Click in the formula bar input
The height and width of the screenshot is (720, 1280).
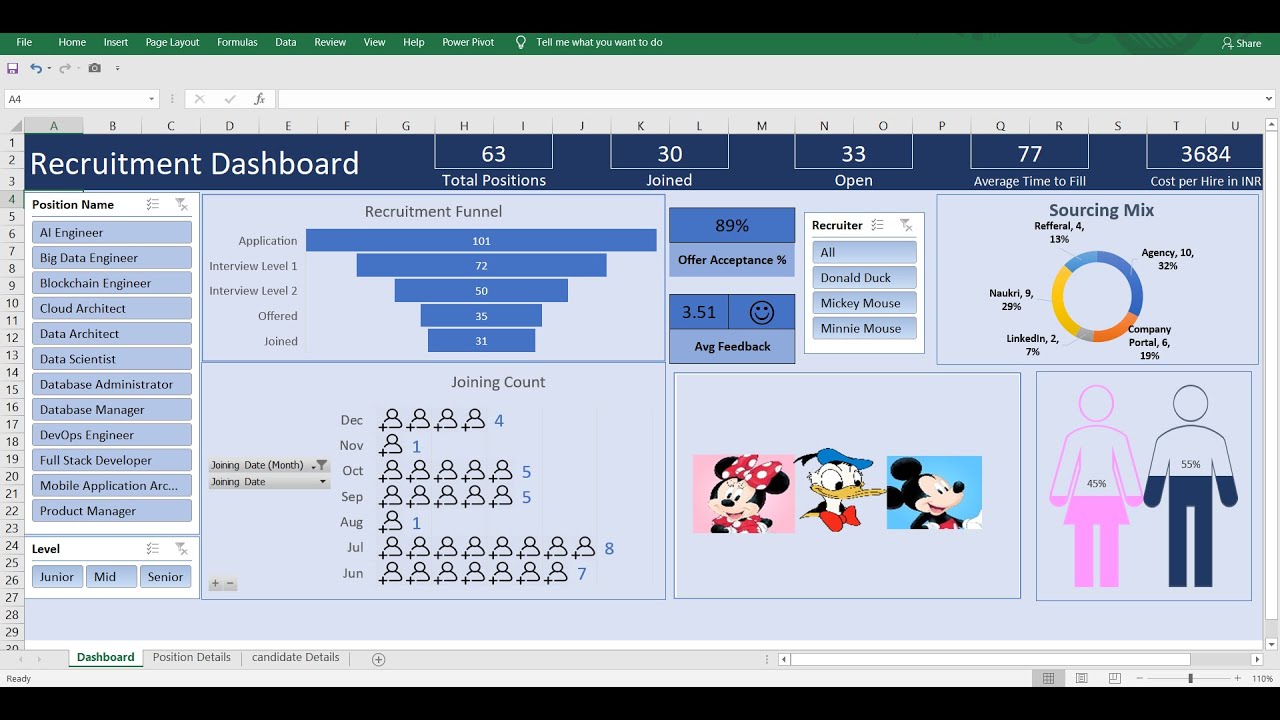[x=768, y=99]
